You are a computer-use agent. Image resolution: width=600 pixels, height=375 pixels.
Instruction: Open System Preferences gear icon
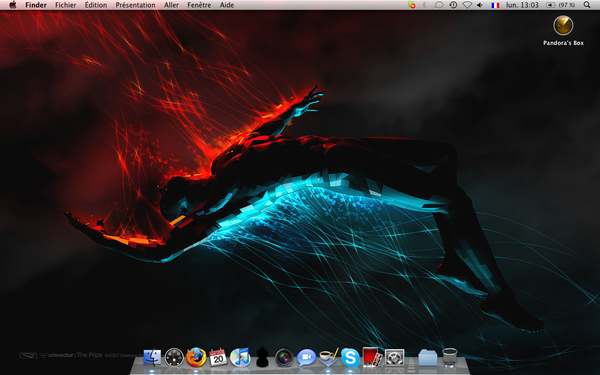click(395, 357)
